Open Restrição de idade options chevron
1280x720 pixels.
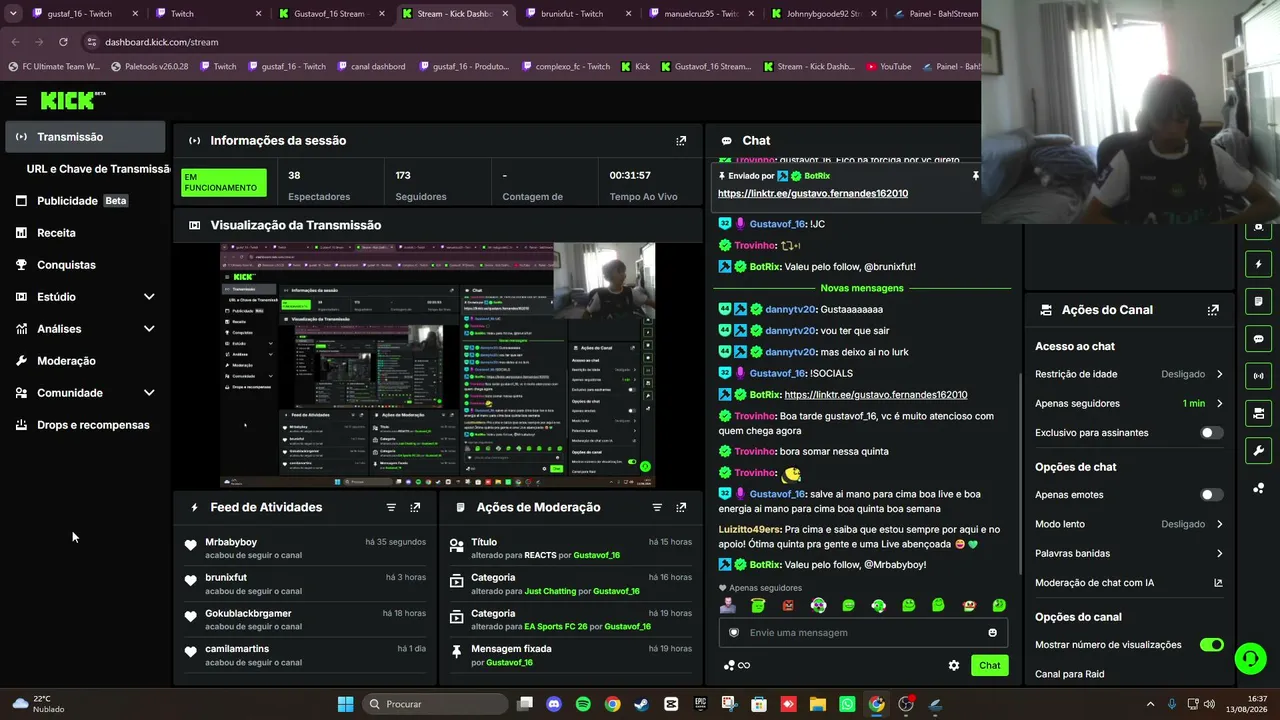(1219, 374)
